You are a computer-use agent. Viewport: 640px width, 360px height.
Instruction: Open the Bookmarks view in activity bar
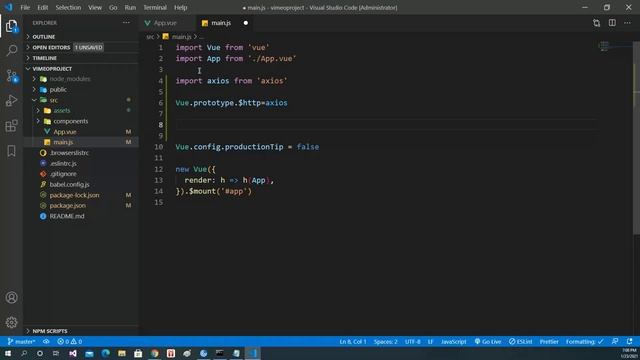tap(11, 151)
